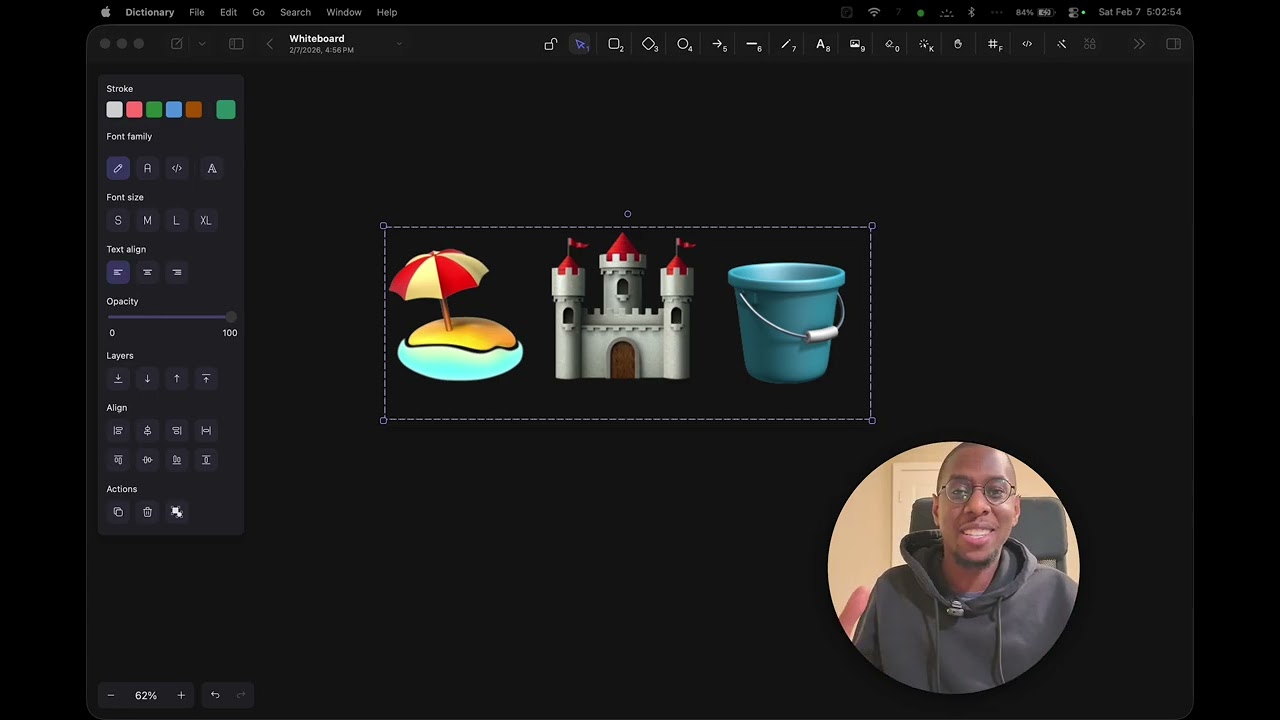Screen dimensions: 1280x720
Task: Select the Pencil draw tool
Action: click(788, 44)
